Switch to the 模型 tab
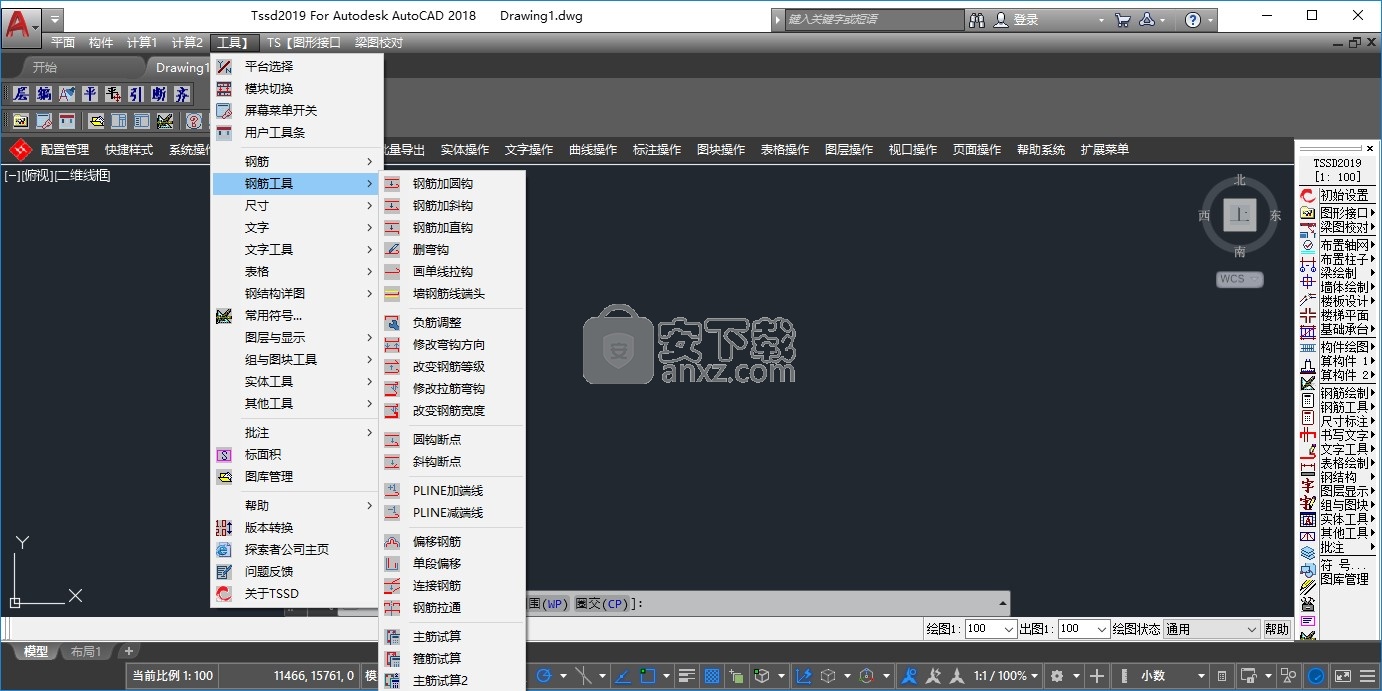 pyautogui.click(x=35, y=651)
